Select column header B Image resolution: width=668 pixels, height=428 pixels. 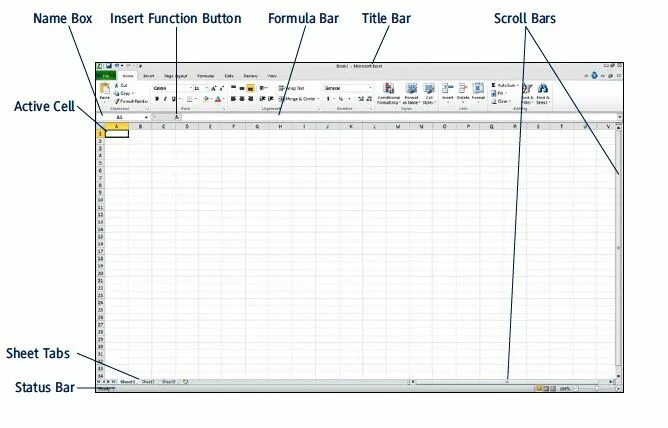point(140,126)
